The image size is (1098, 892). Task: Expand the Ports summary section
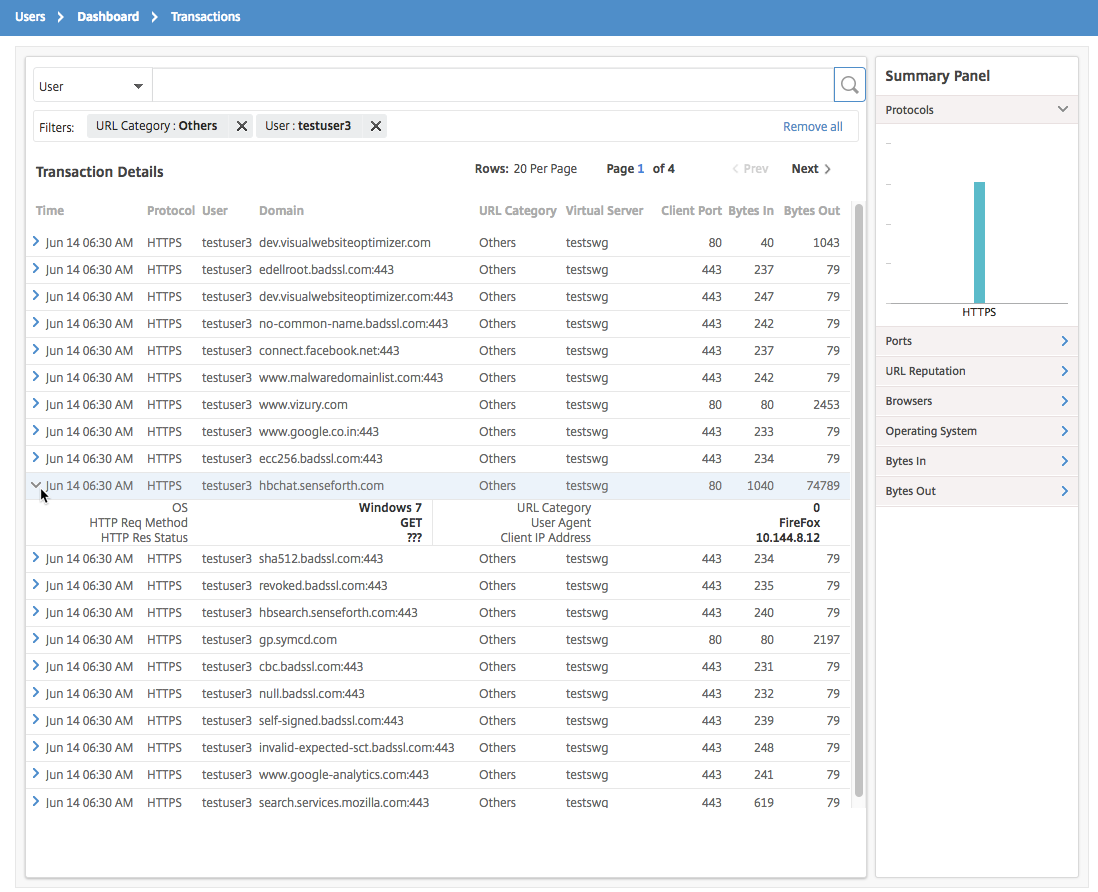click(1063, 341)
